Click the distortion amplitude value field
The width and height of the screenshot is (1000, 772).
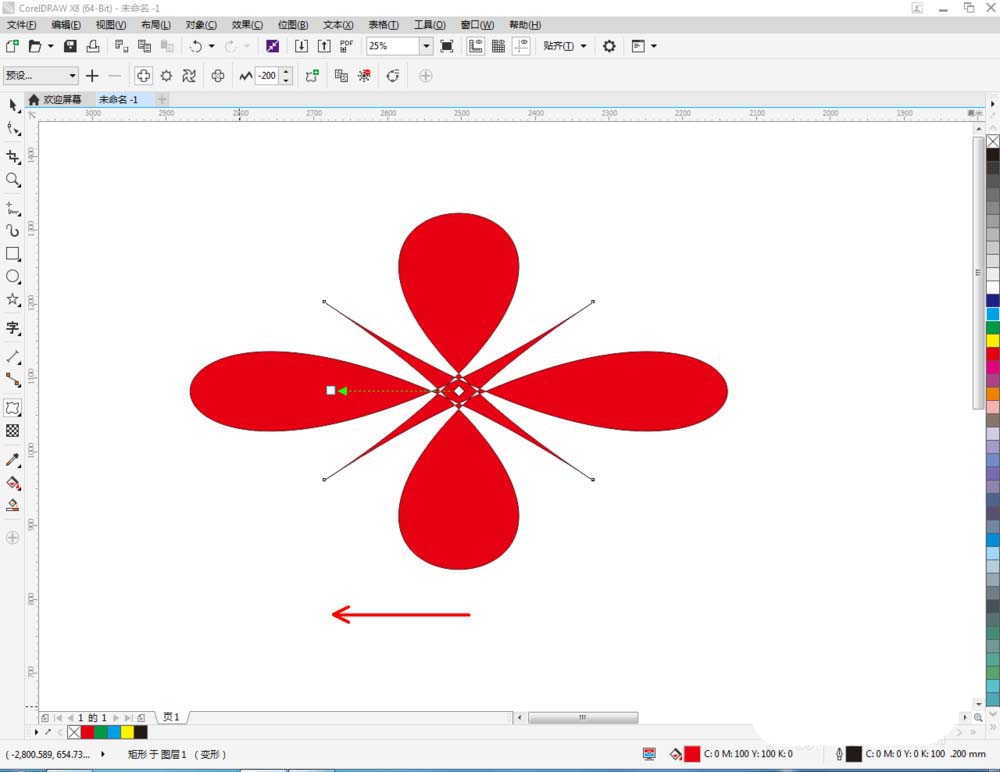tap(266, 76)
